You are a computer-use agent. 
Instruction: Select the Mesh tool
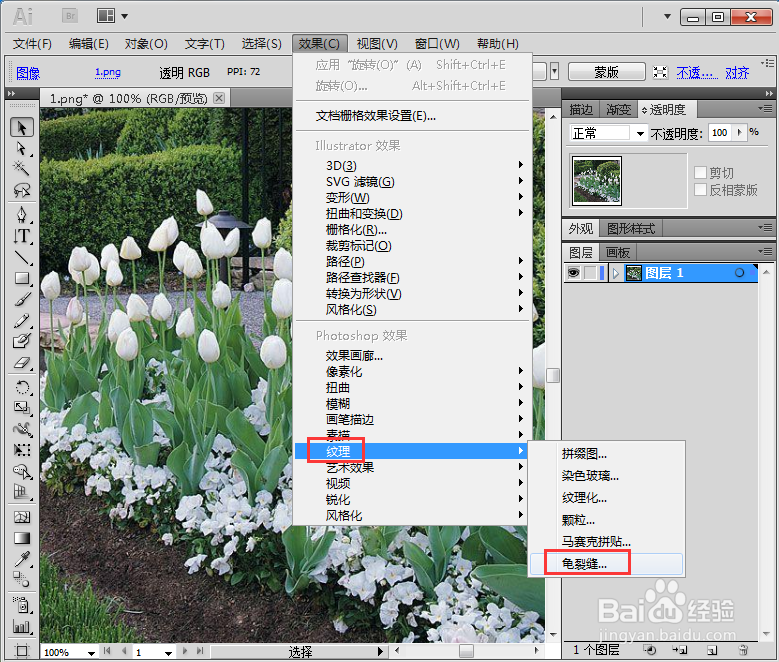coord(21,517)
